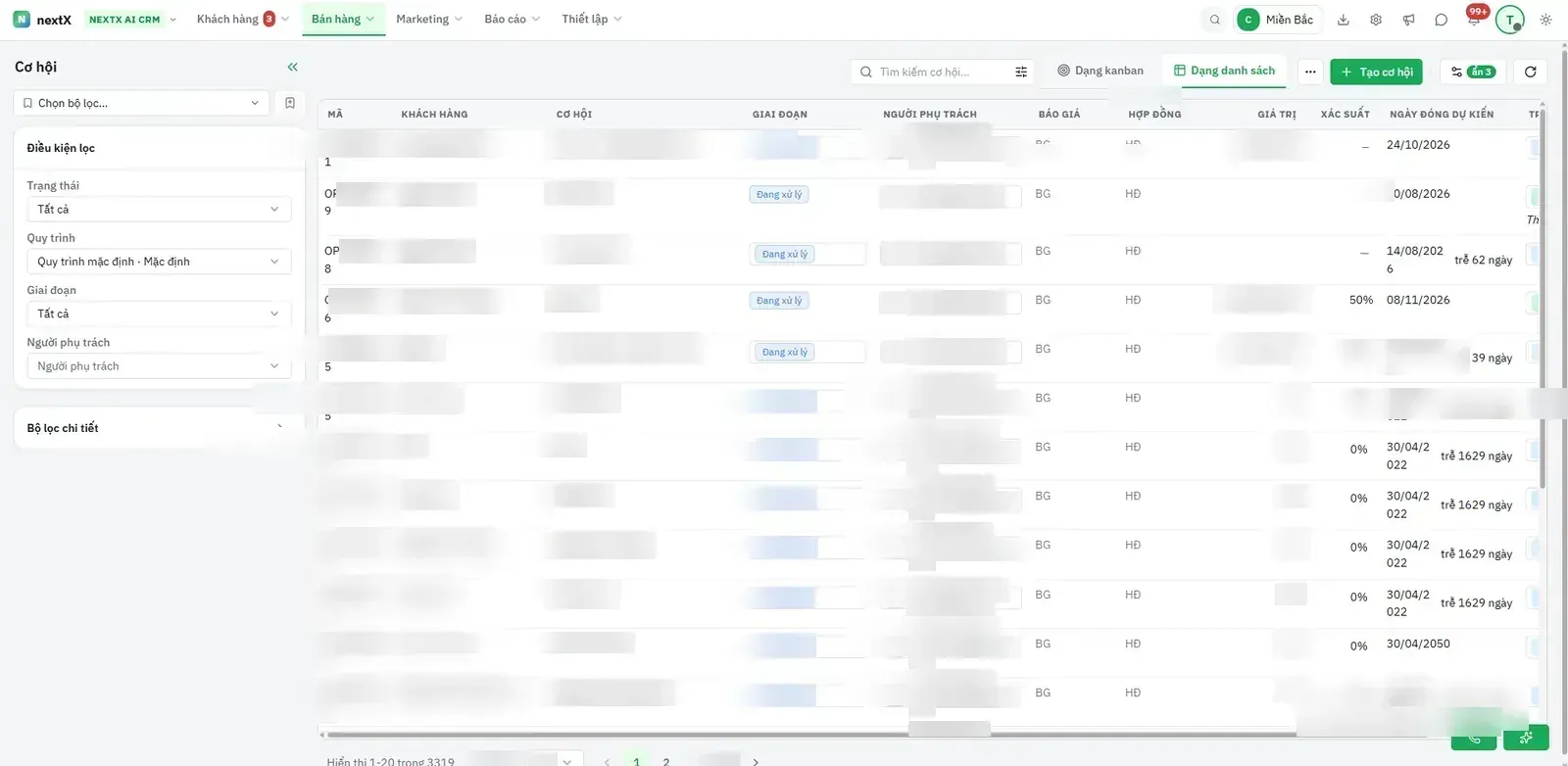
Task: Switch to Dạng kanban view
Action: pos(1101,71)
